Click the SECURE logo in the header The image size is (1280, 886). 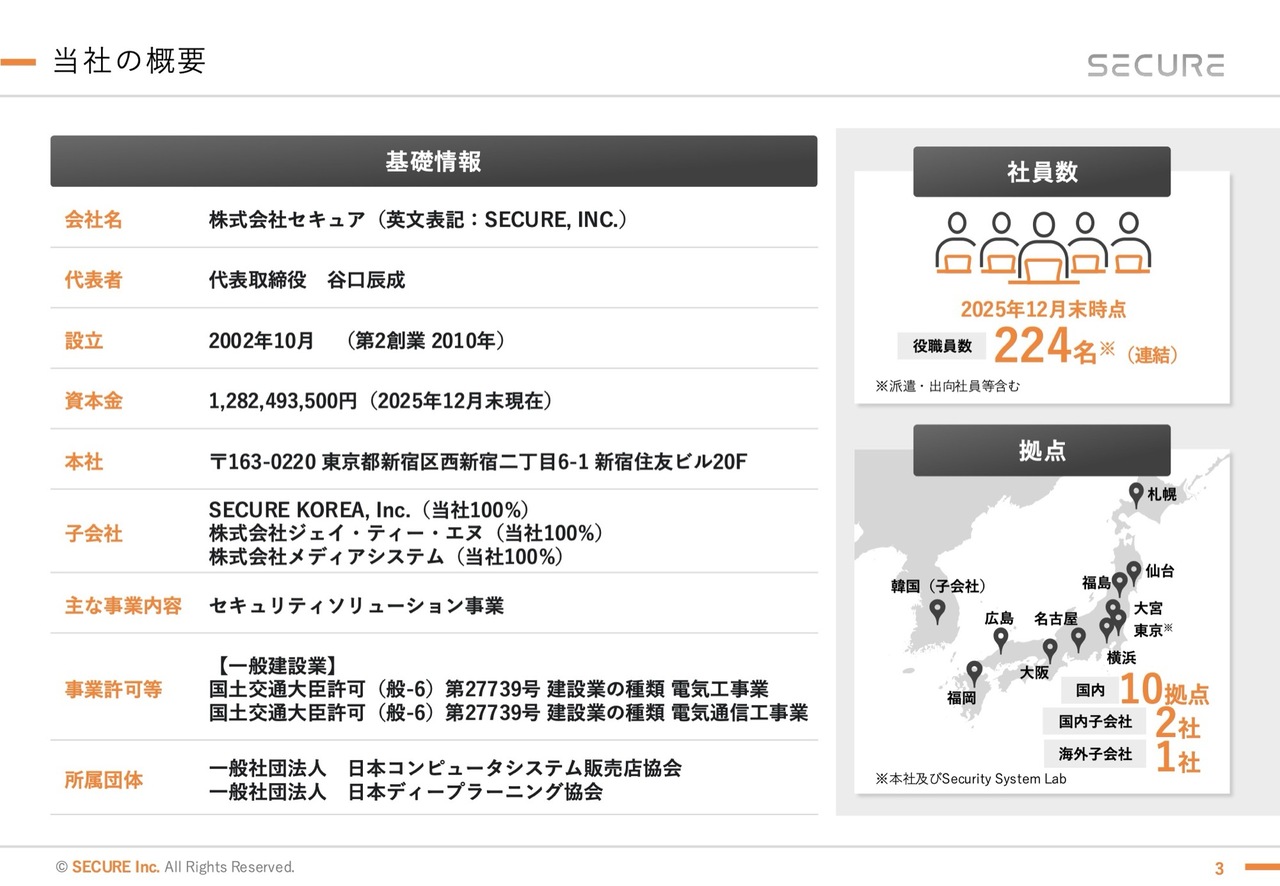coord(1155,66)
